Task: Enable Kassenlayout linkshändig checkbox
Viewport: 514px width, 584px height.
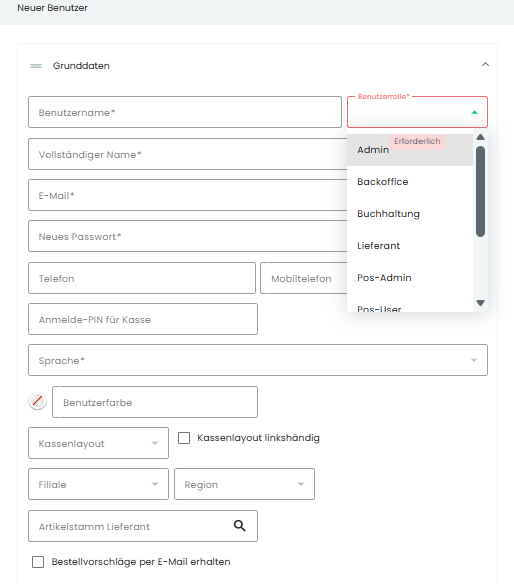Action: [x=184, y=438]
